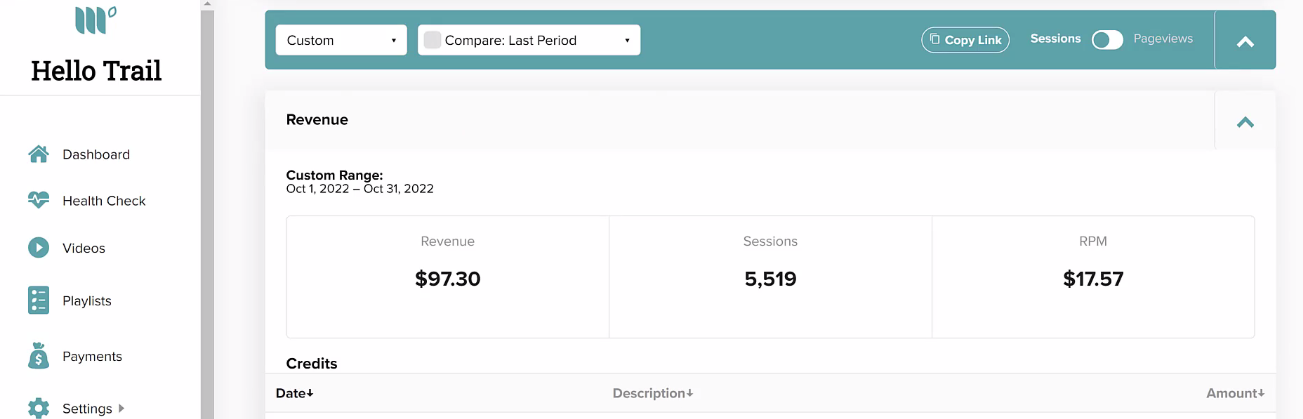Toggle Sessions to Pageviews switch
The height and width of the screenshot is (419, 1303).
(1107, 40)
